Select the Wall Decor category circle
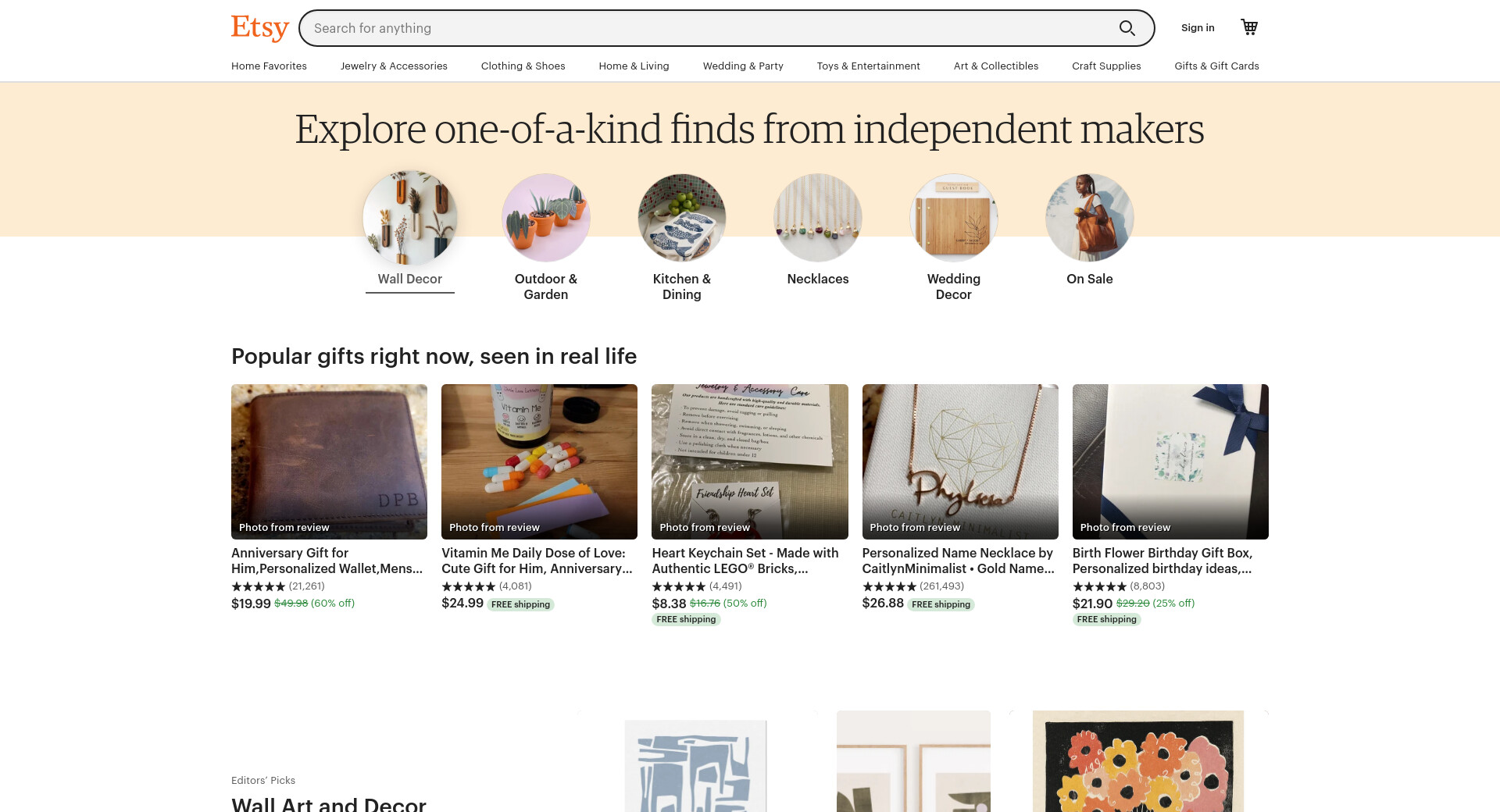The width and height of the screenshot is (1500, 812). (410, 218)
